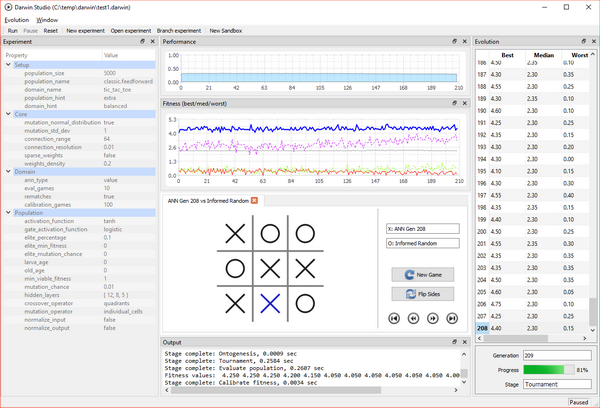The height and width of the screenshot is (408, 600).
Task: Undock the Evolution panel
Action: pyautogui.click(x=584, y=41)
